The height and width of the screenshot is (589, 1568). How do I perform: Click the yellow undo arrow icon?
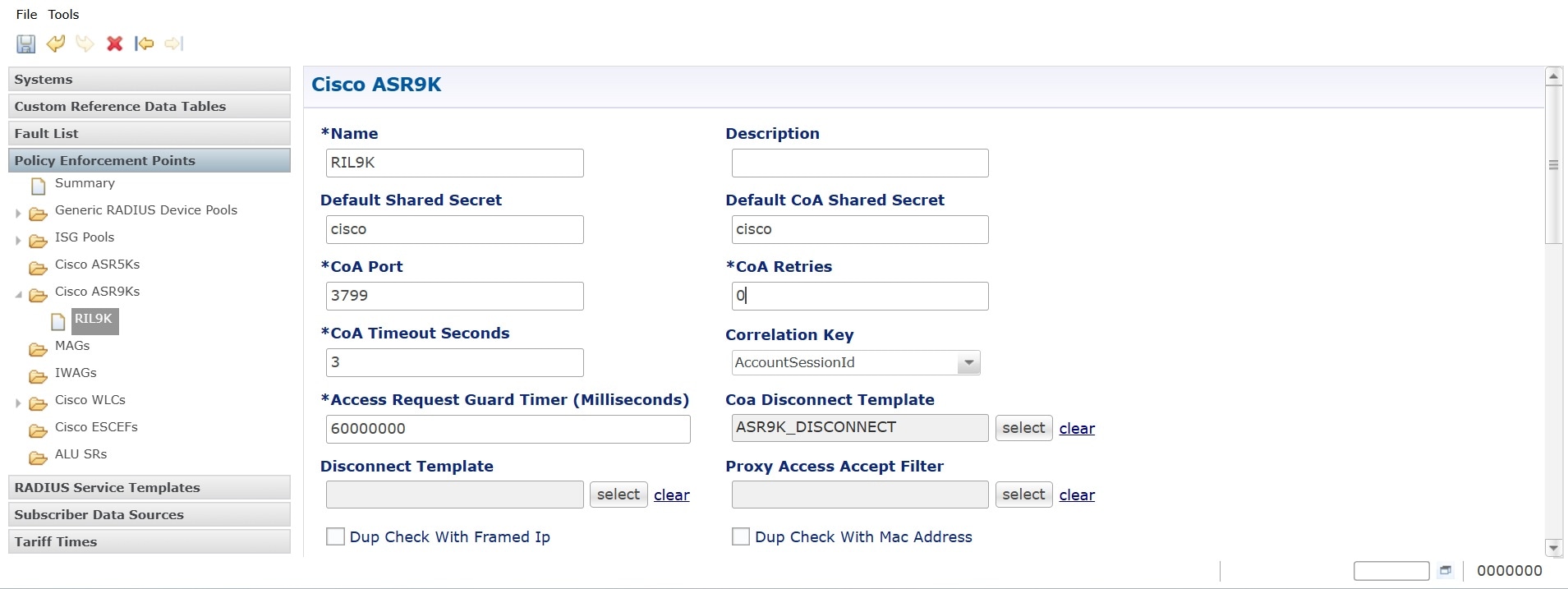coord(56,44)
